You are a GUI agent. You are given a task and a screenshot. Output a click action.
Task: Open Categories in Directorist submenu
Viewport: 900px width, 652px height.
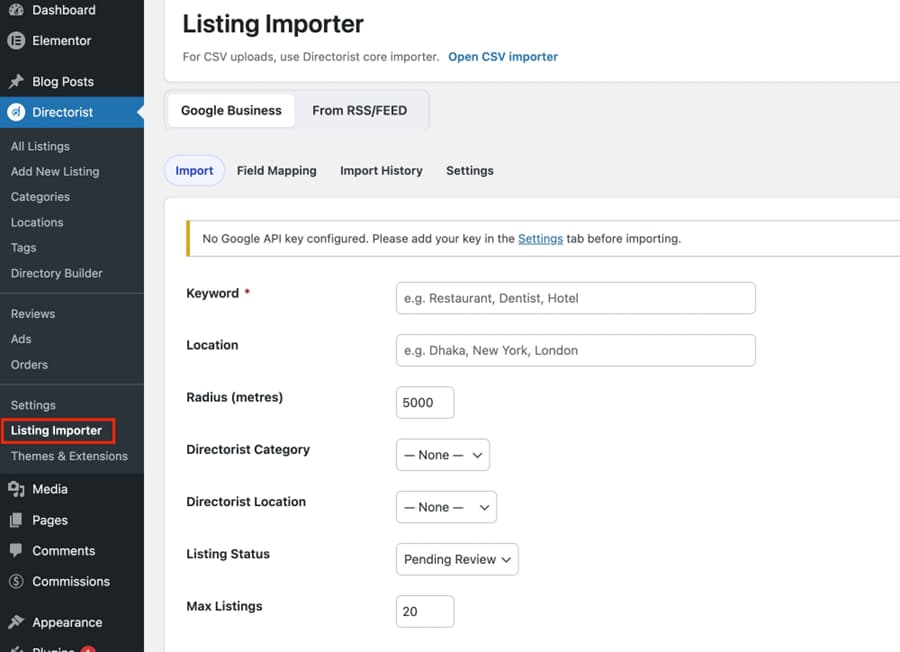click(x=40, y=197)
